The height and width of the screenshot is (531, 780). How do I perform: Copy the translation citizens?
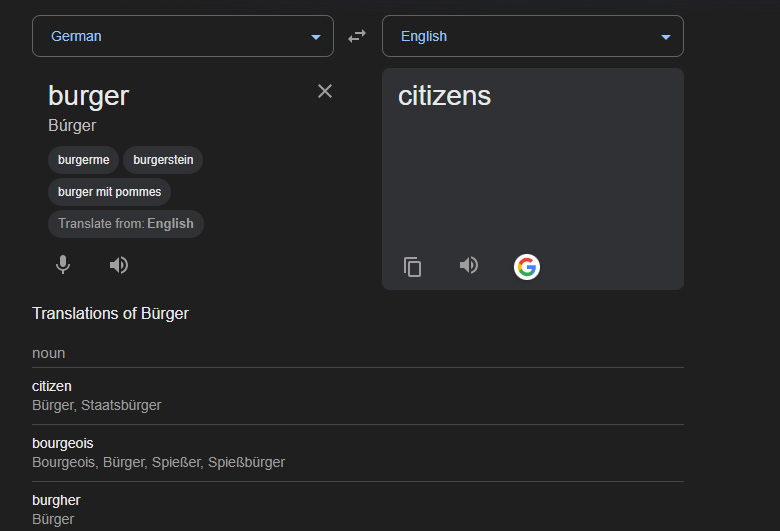[412, 267]
